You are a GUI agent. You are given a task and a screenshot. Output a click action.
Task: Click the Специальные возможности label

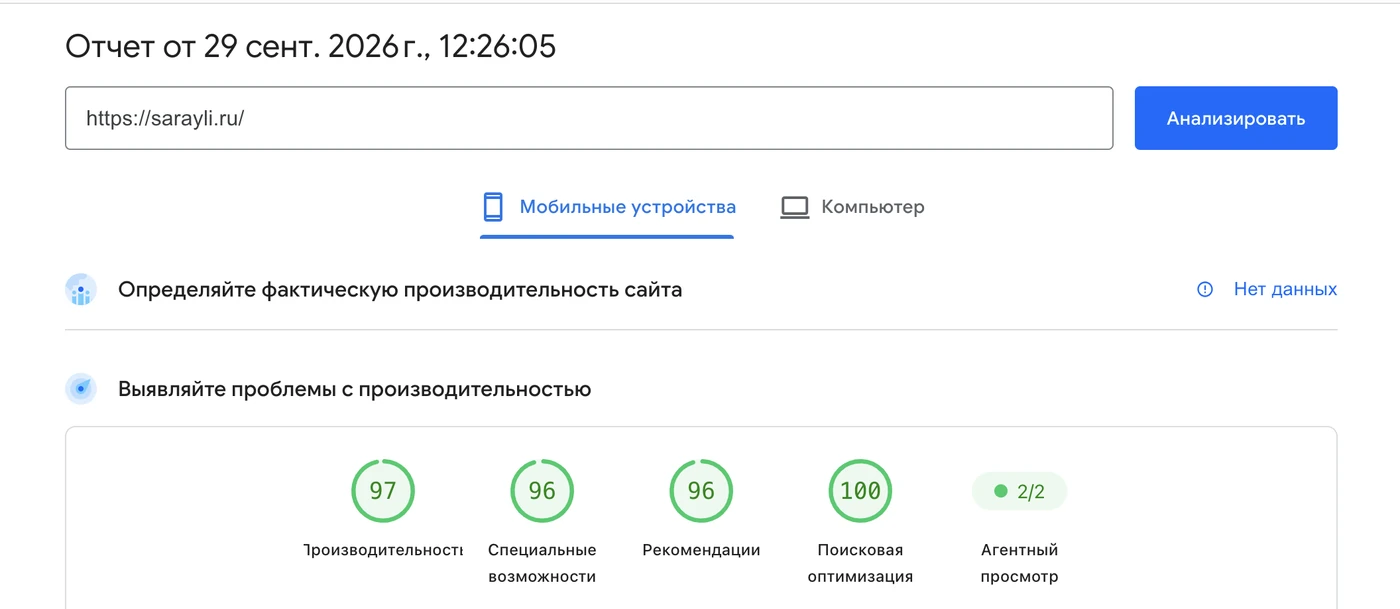click(x=542, y=563)
